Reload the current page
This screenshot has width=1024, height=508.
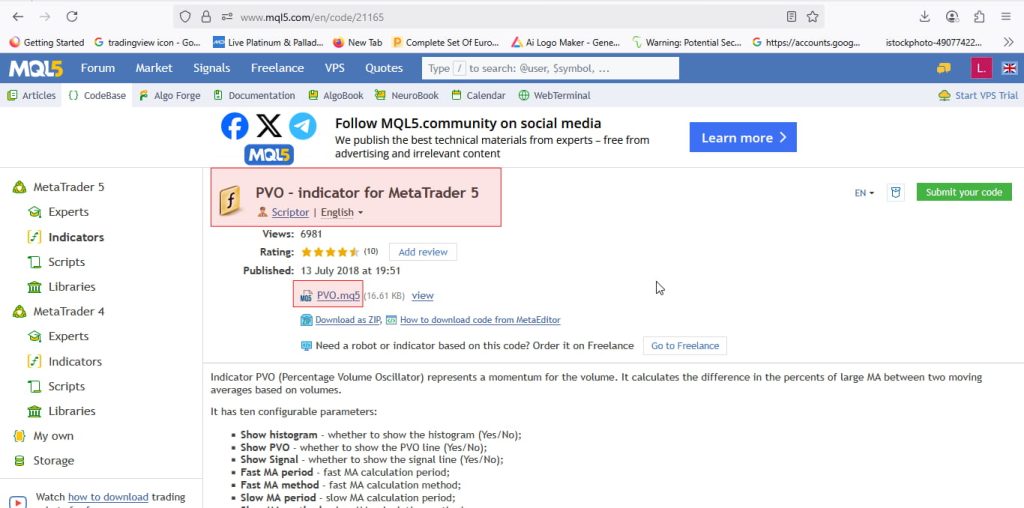coord(72,17)
